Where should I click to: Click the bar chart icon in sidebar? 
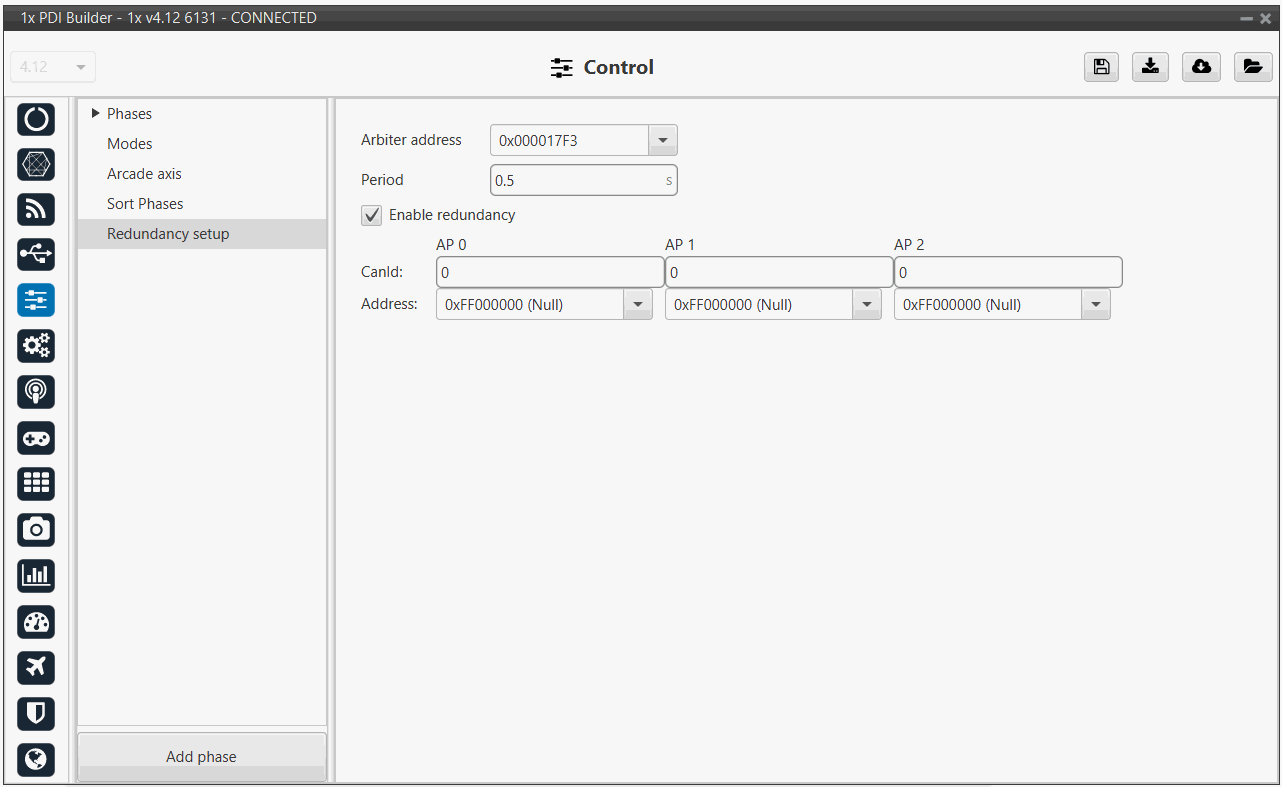click(37, 575)
